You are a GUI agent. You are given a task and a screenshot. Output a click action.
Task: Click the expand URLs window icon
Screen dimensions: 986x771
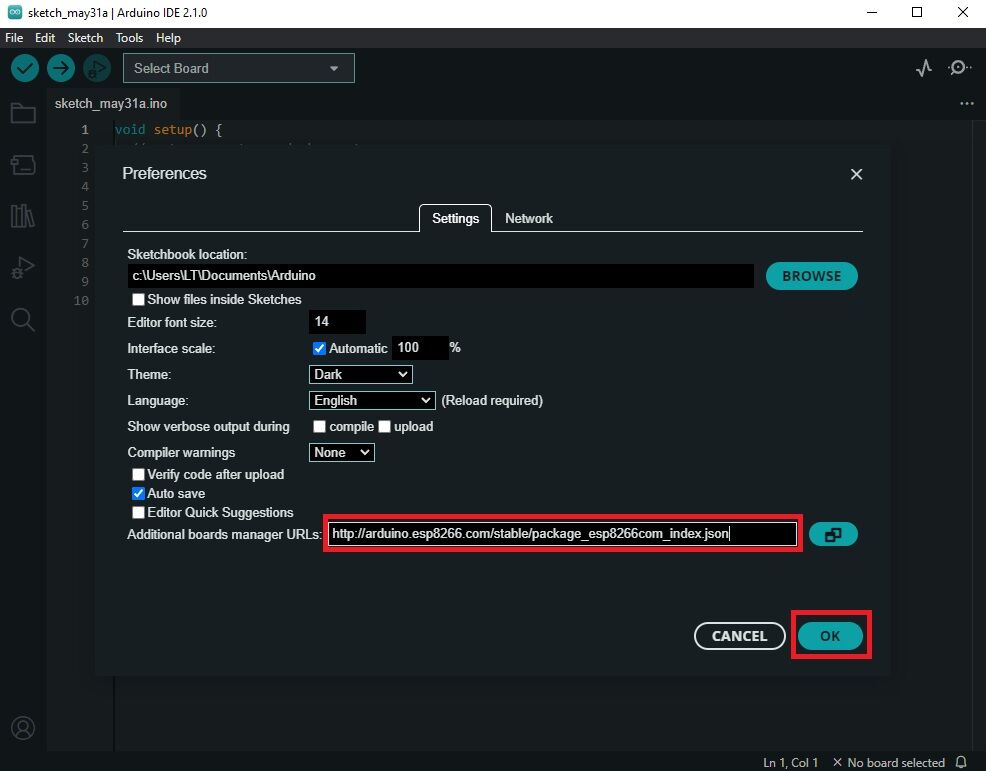click(832, 535)
